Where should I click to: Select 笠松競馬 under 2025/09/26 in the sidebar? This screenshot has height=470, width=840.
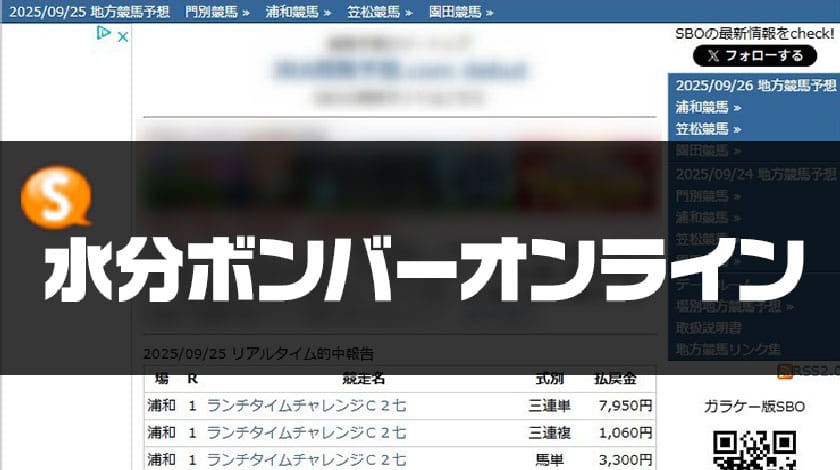point(708,129)
